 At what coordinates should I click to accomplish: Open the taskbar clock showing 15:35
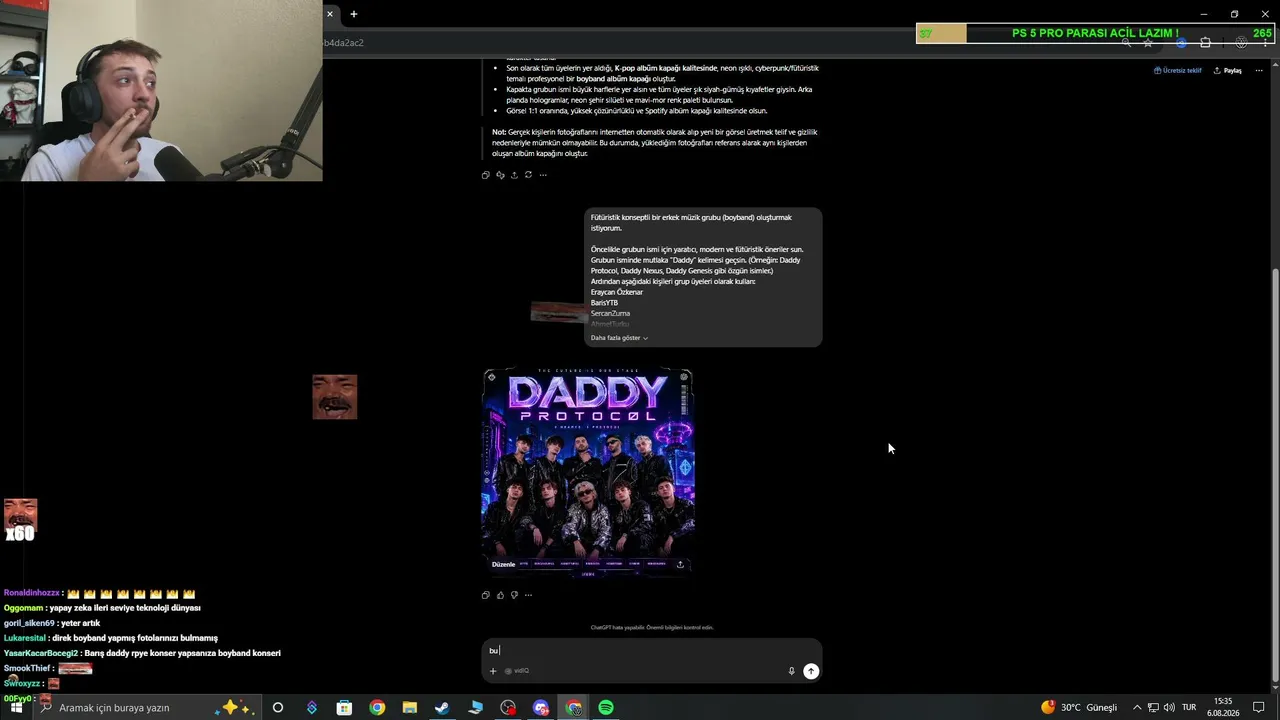(x=1223, y=707)
